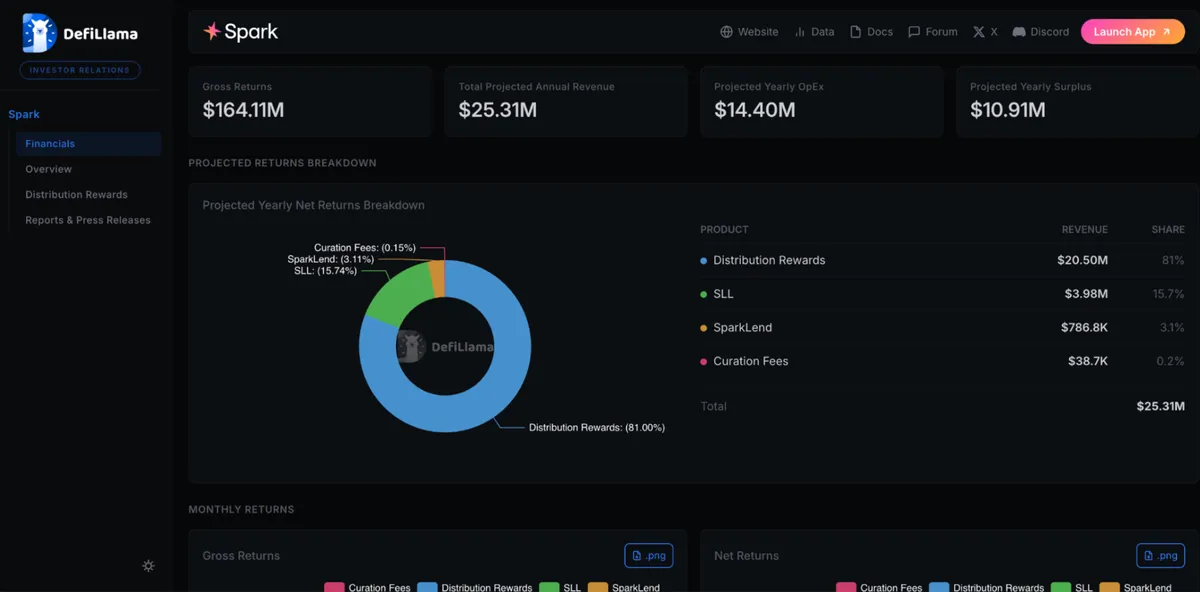Click the 'Distribution Rewards: (81.00%)' chart label

pos(597,428)
